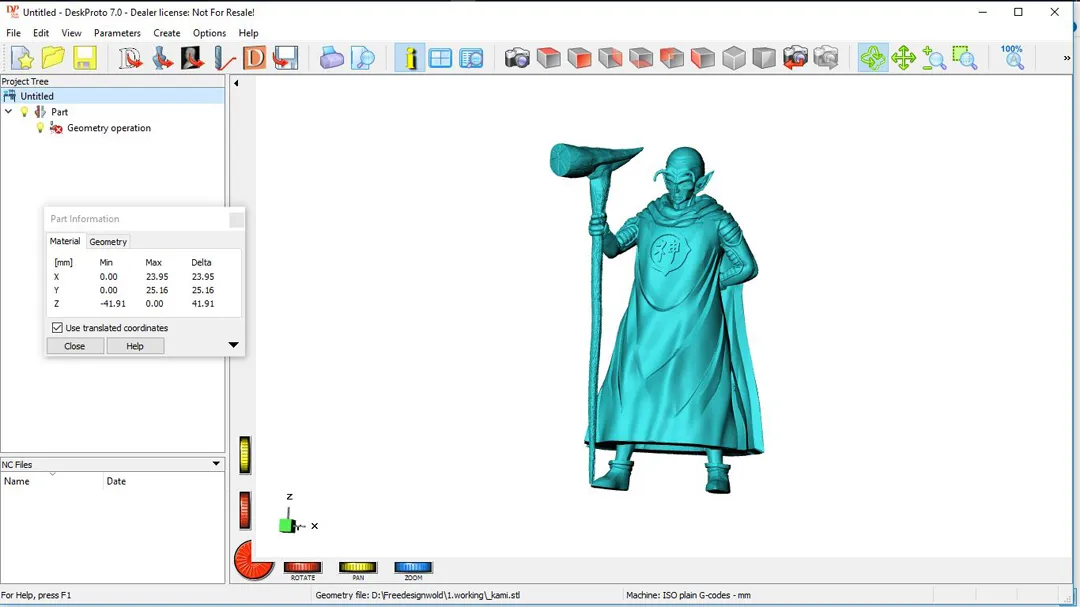Toggle Use translated coordinates checkbox
The image size is (1080, 607).
[x=57, y=328]
